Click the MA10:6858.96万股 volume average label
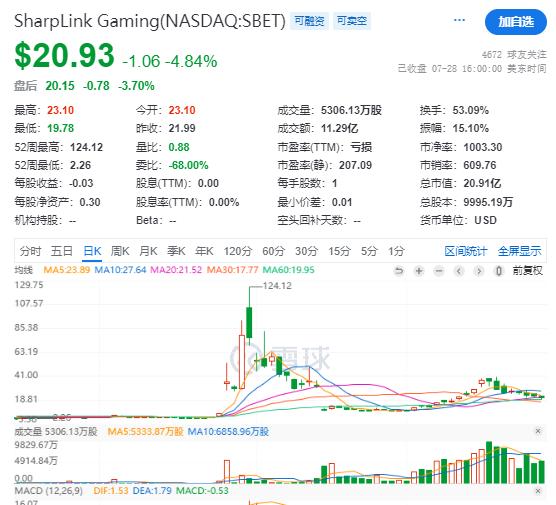 click(x=228, y=432)
